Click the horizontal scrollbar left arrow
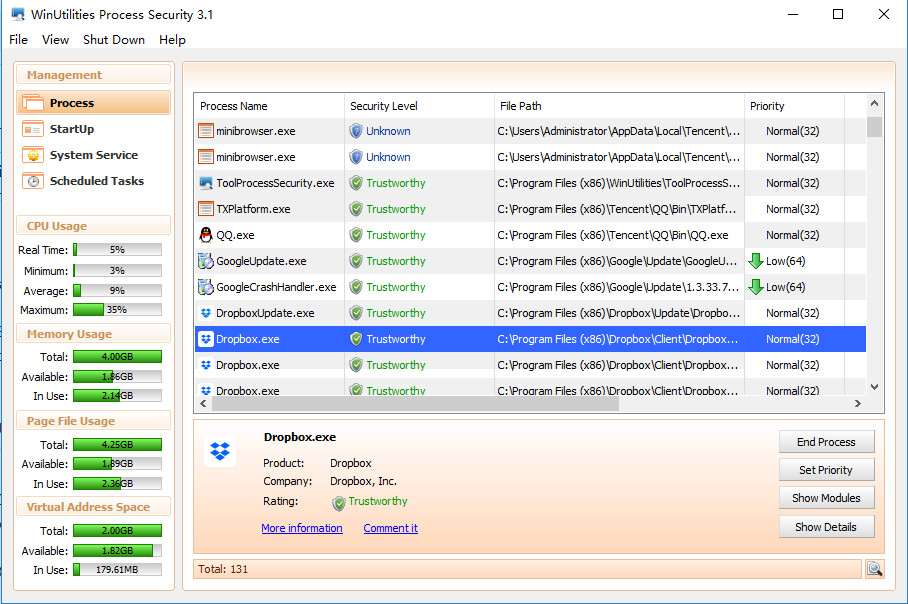The image size is (908, 604). point(203,404)
